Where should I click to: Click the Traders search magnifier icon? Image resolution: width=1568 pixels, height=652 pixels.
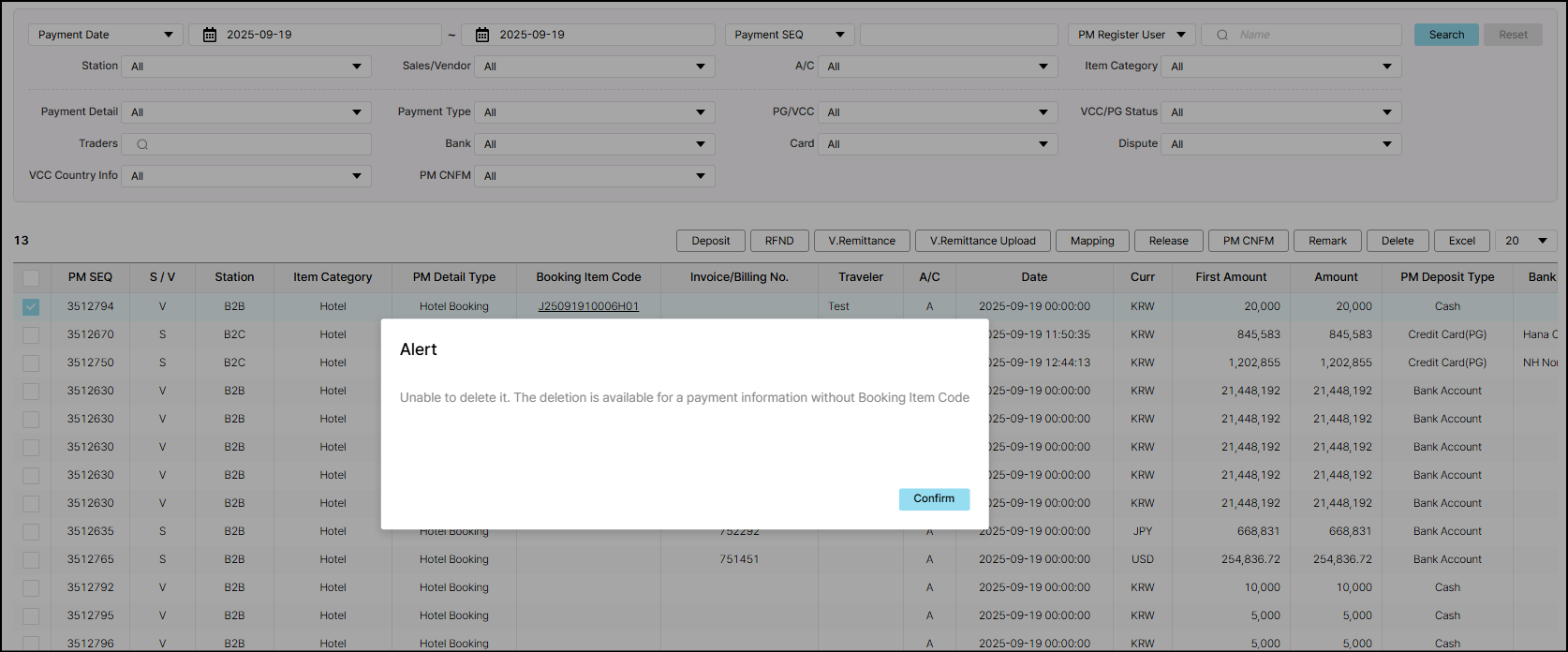pos(142,144)
